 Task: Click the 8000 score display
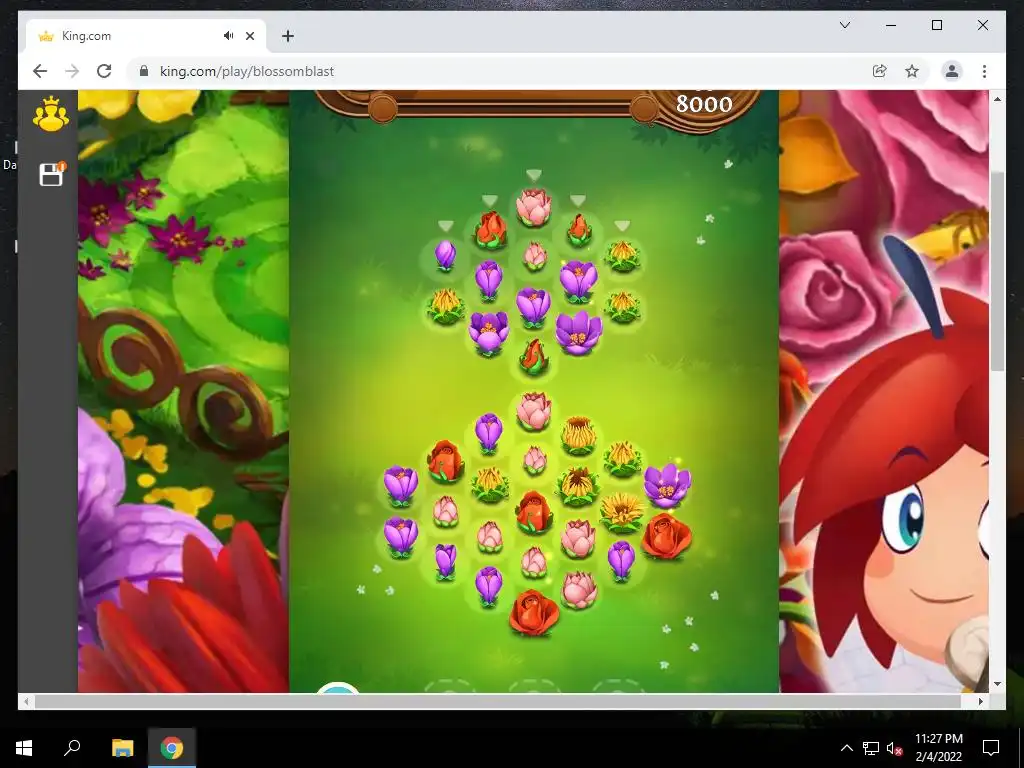703,104
